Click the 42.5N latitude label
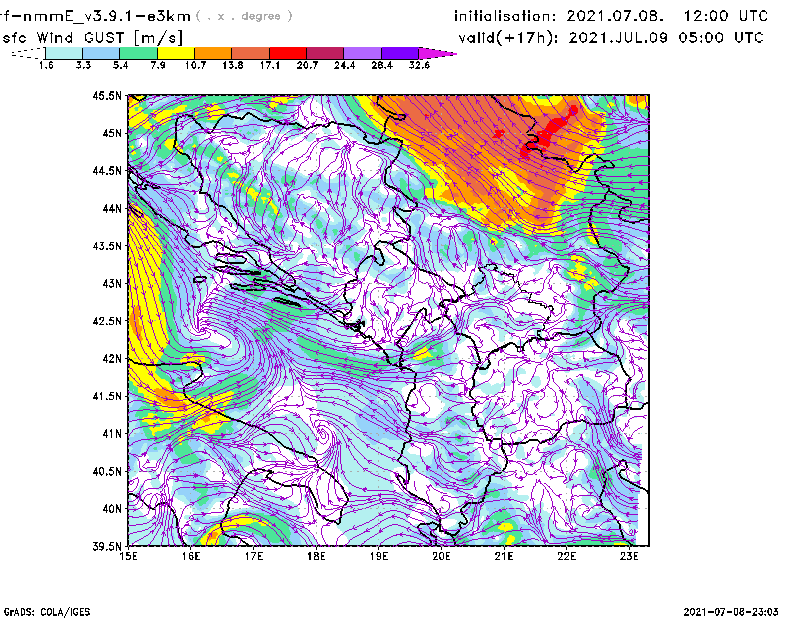The width and height of the screenshot is (800, 618). click(107, 321)
